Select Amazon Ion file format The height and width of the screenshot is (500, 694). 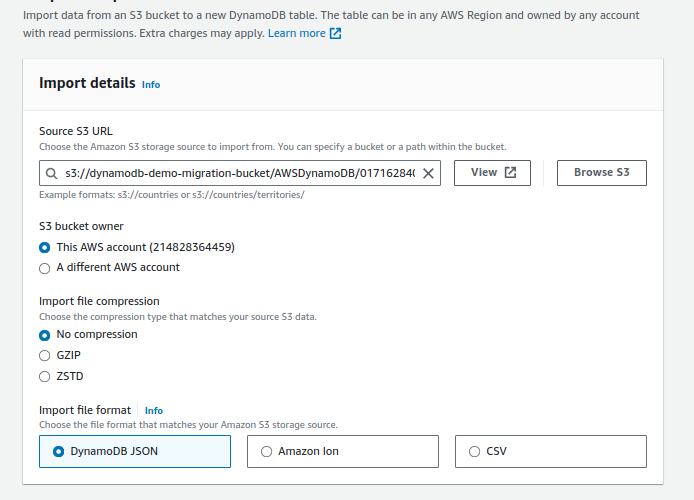[x=343, y=451]
